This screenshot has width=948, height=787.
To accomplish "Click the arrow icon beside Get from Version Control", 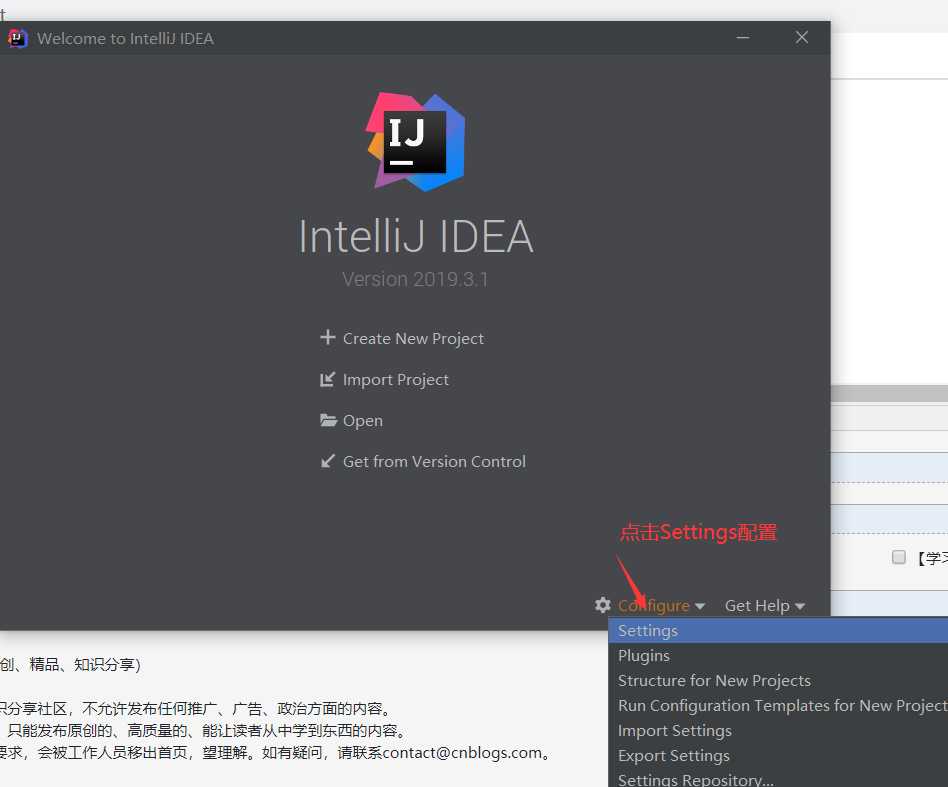I will 328,461.
